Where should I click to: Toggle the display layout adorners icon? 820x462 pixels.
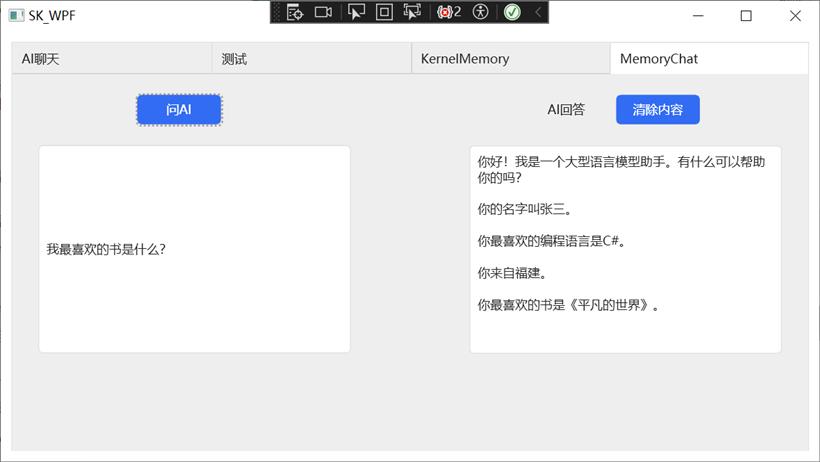pyautogui.click(x=384, y=12)
